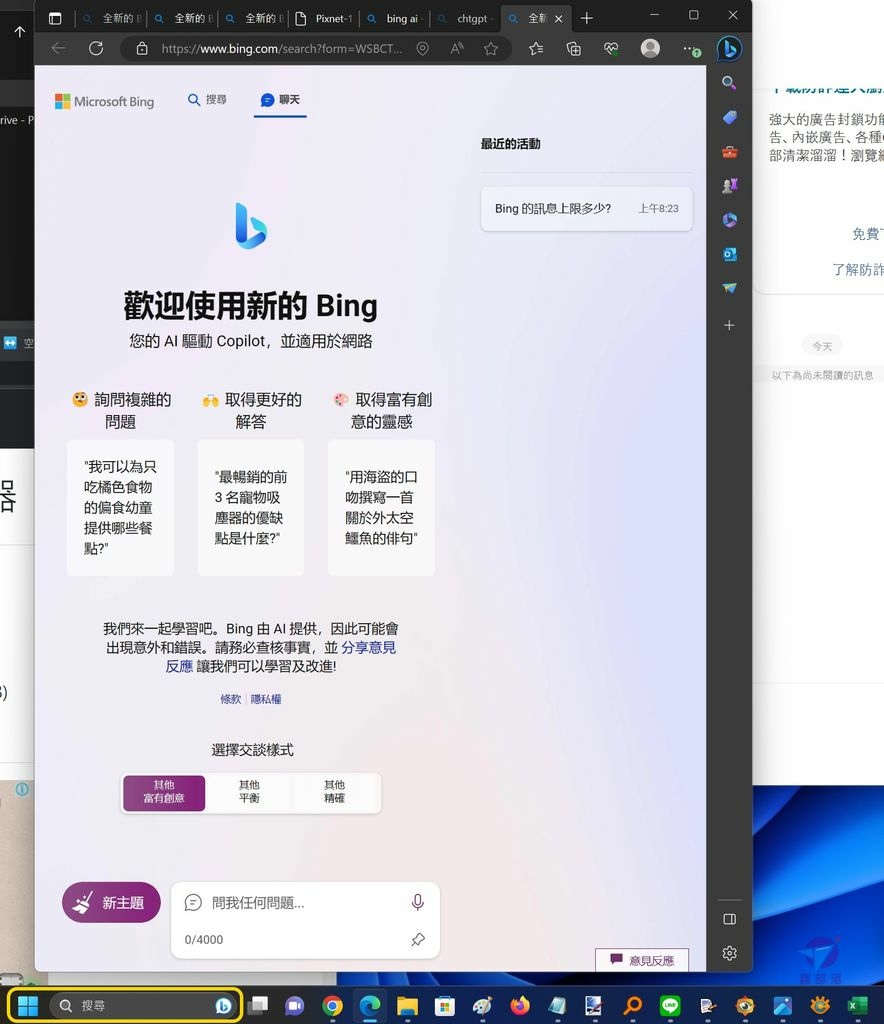Open Browser essentials heart icon
The image size is (884, 1024).
[x=611, y=48]
